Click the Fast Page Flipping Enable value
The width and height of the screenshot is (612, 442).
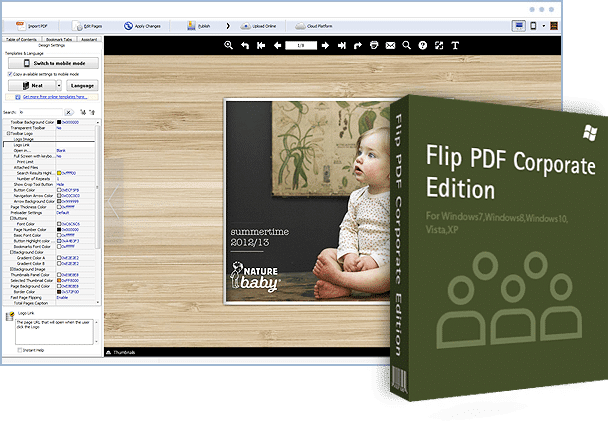(x=62, y=298)
